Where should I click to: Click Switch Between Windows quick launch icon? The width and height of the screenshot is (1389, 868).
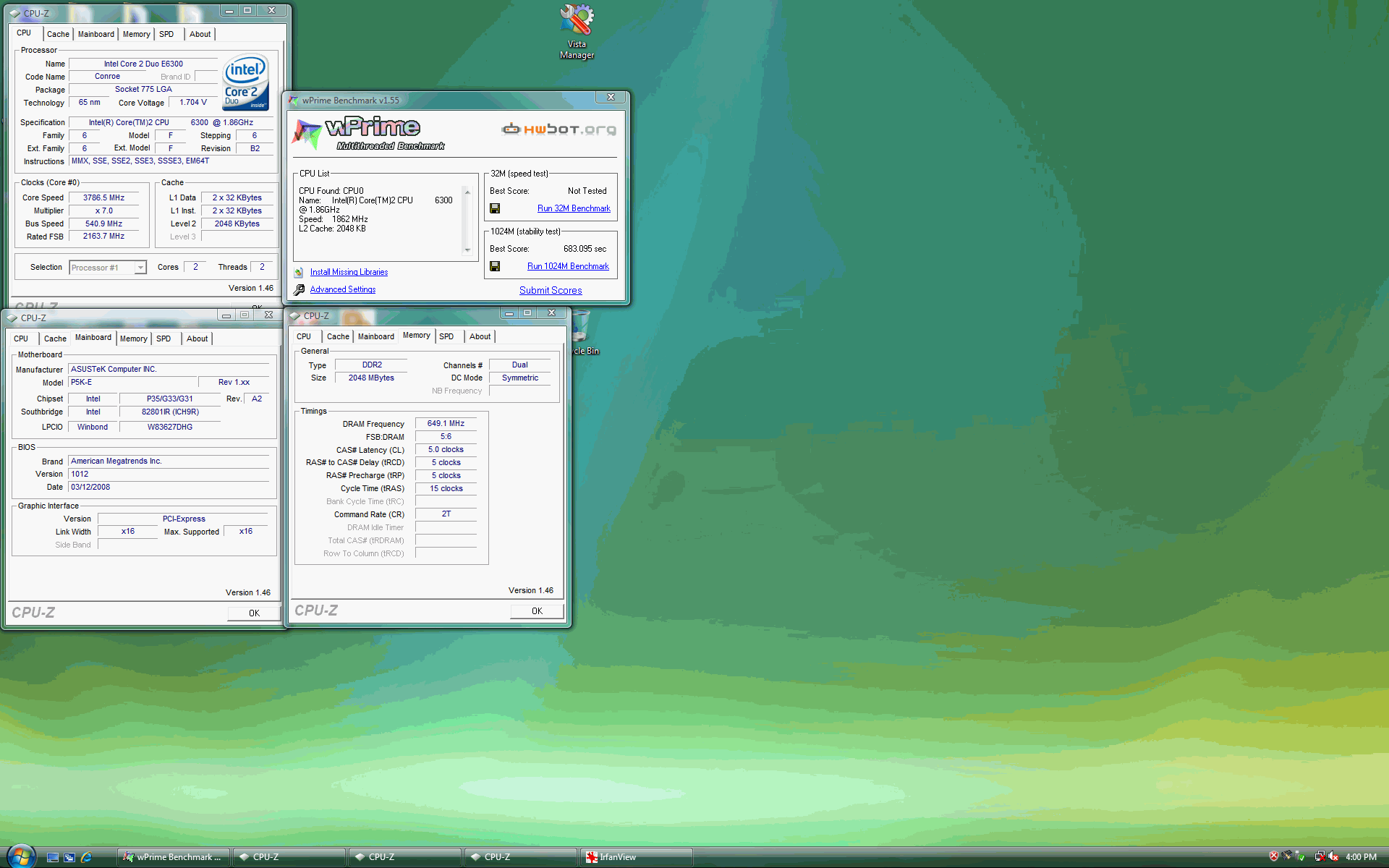tap(69, 857)
